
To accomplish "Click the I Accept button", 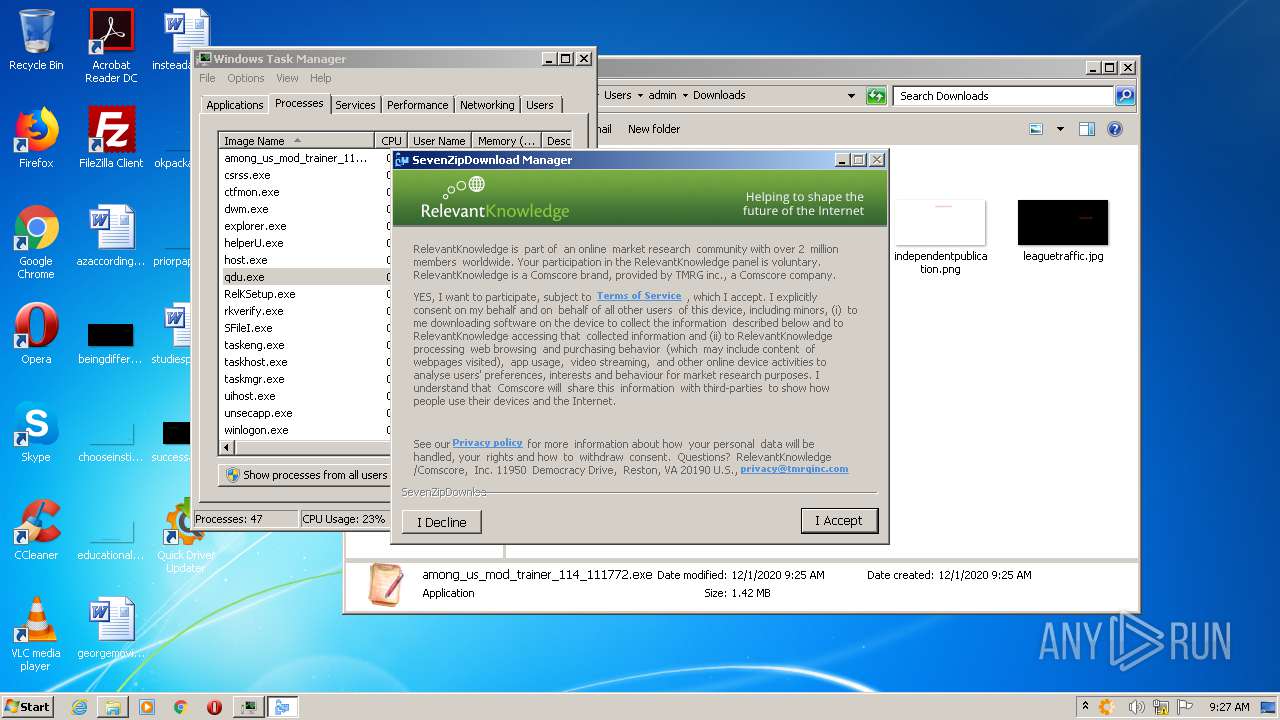I will [839, 521].
